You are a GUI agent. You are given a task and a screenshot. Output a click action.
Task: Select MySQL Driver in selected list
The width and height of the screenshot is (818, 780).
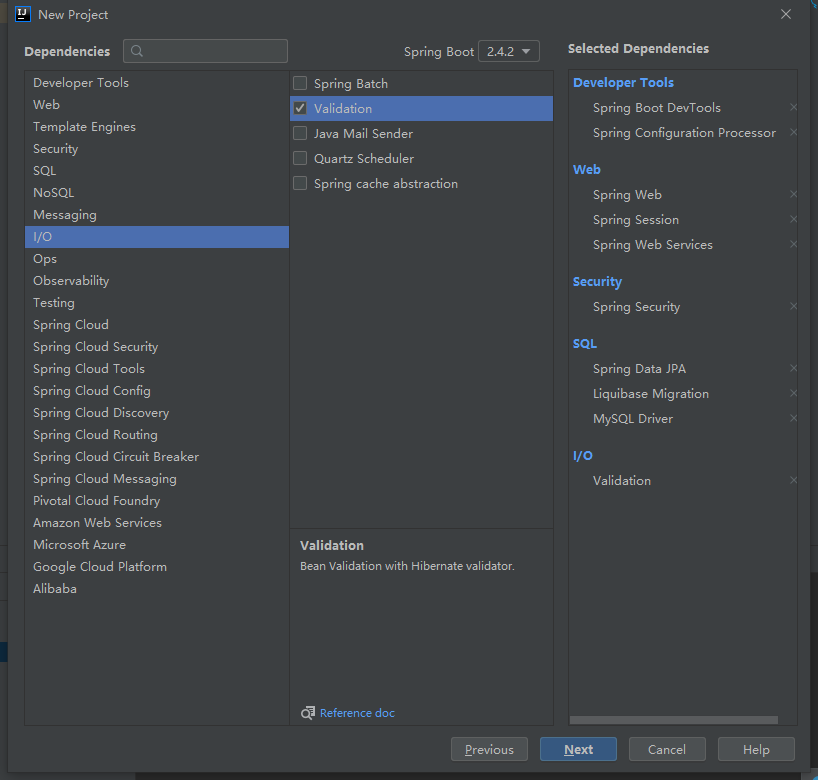point(633,419)
